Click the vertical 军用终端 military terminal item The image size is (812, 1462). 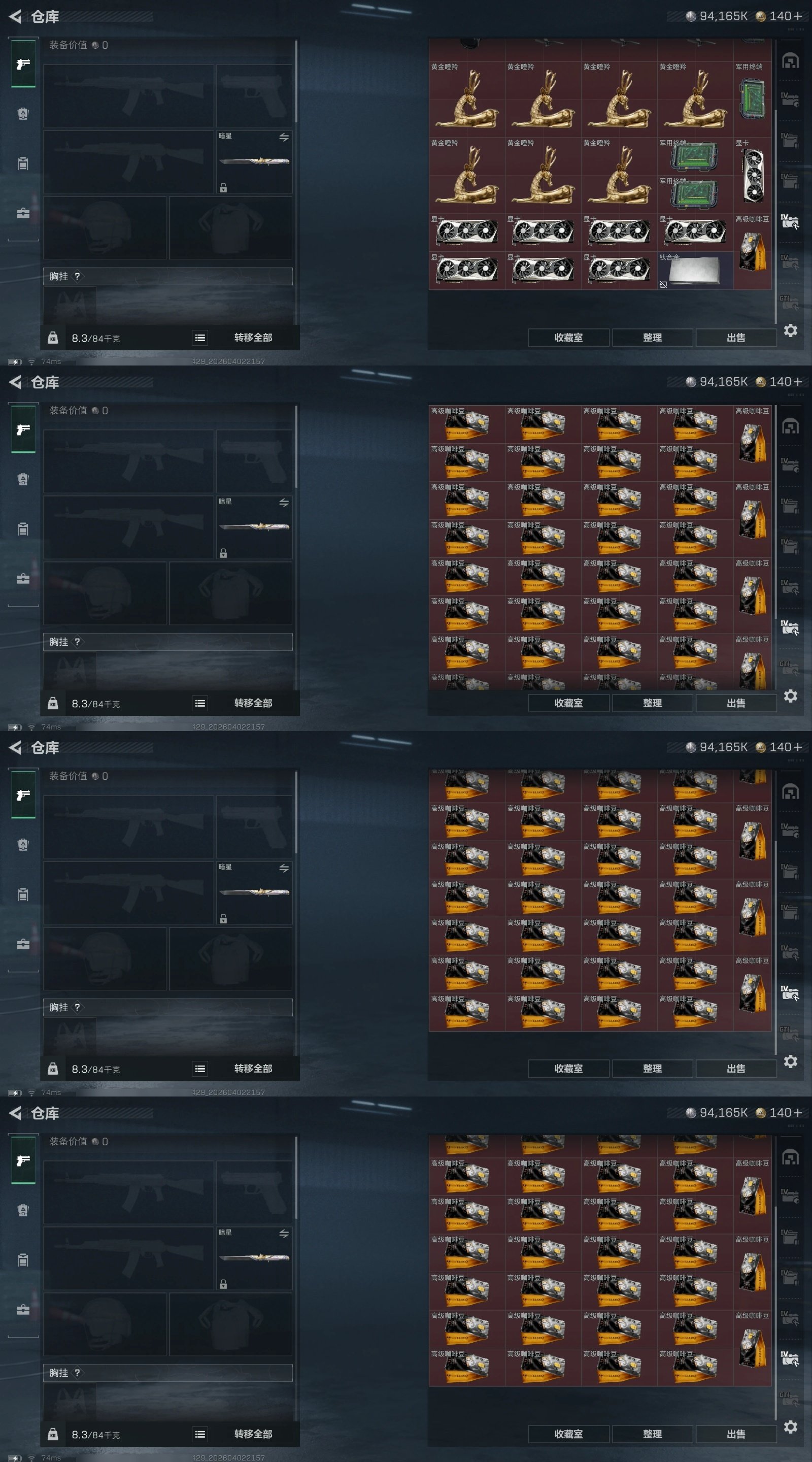tap(753, 99)
